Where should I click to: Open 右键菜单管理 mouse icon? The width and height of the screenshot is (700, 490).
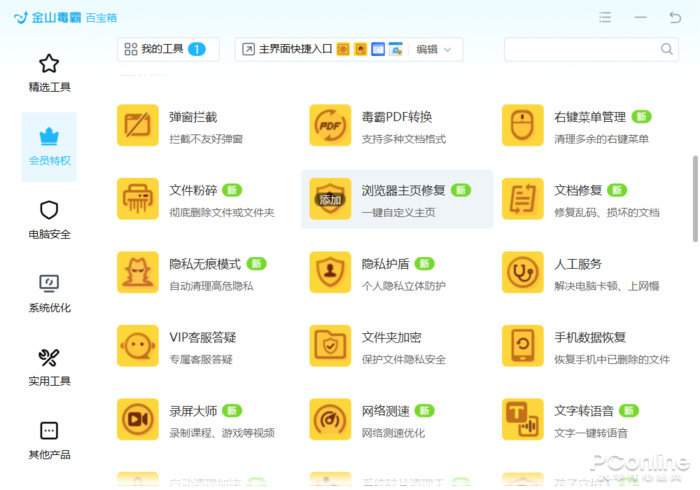(x=522, y=125)
